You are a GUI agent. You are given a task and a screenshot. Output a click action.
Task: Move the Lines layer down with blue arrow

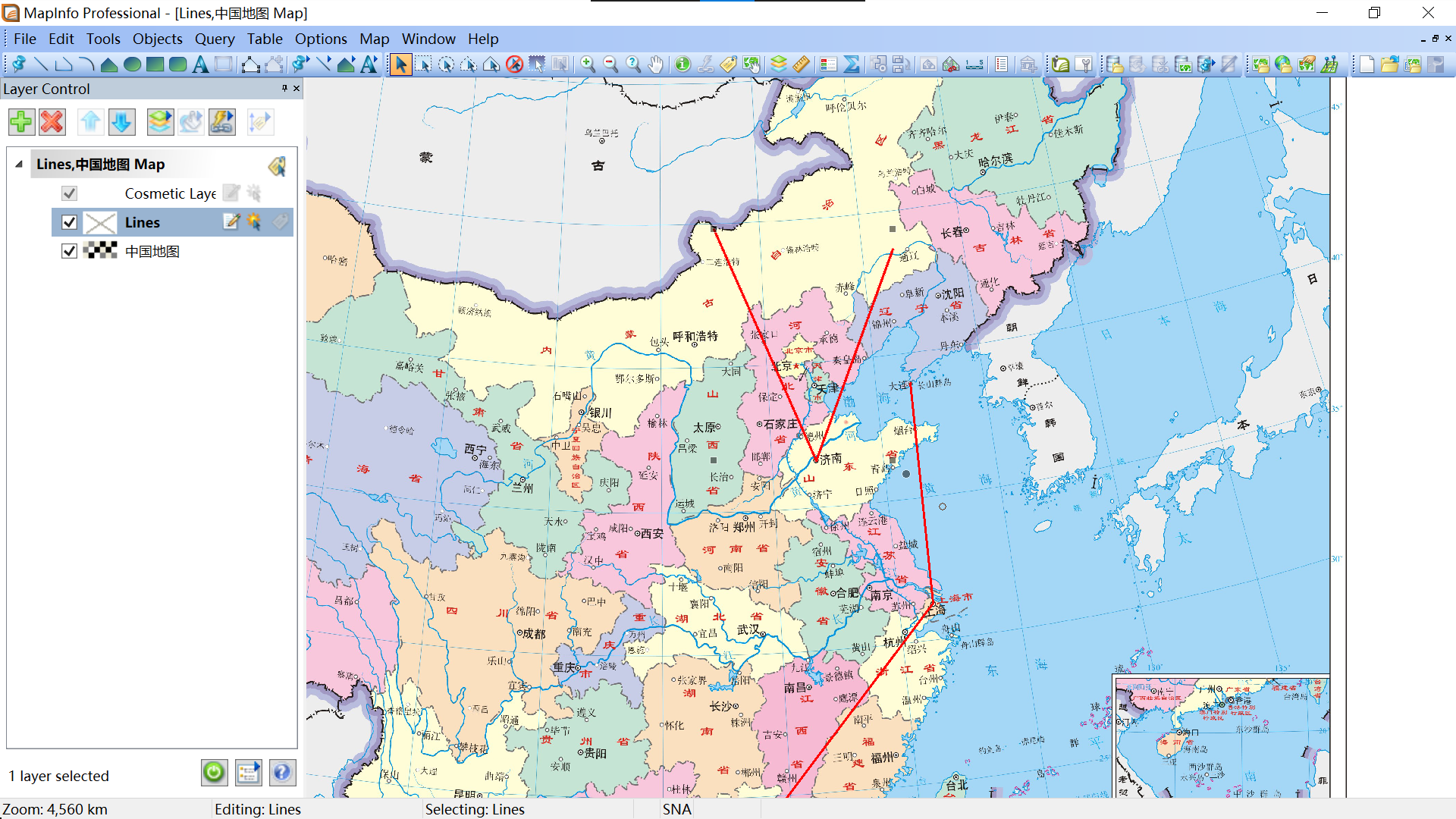coord(122,121)
